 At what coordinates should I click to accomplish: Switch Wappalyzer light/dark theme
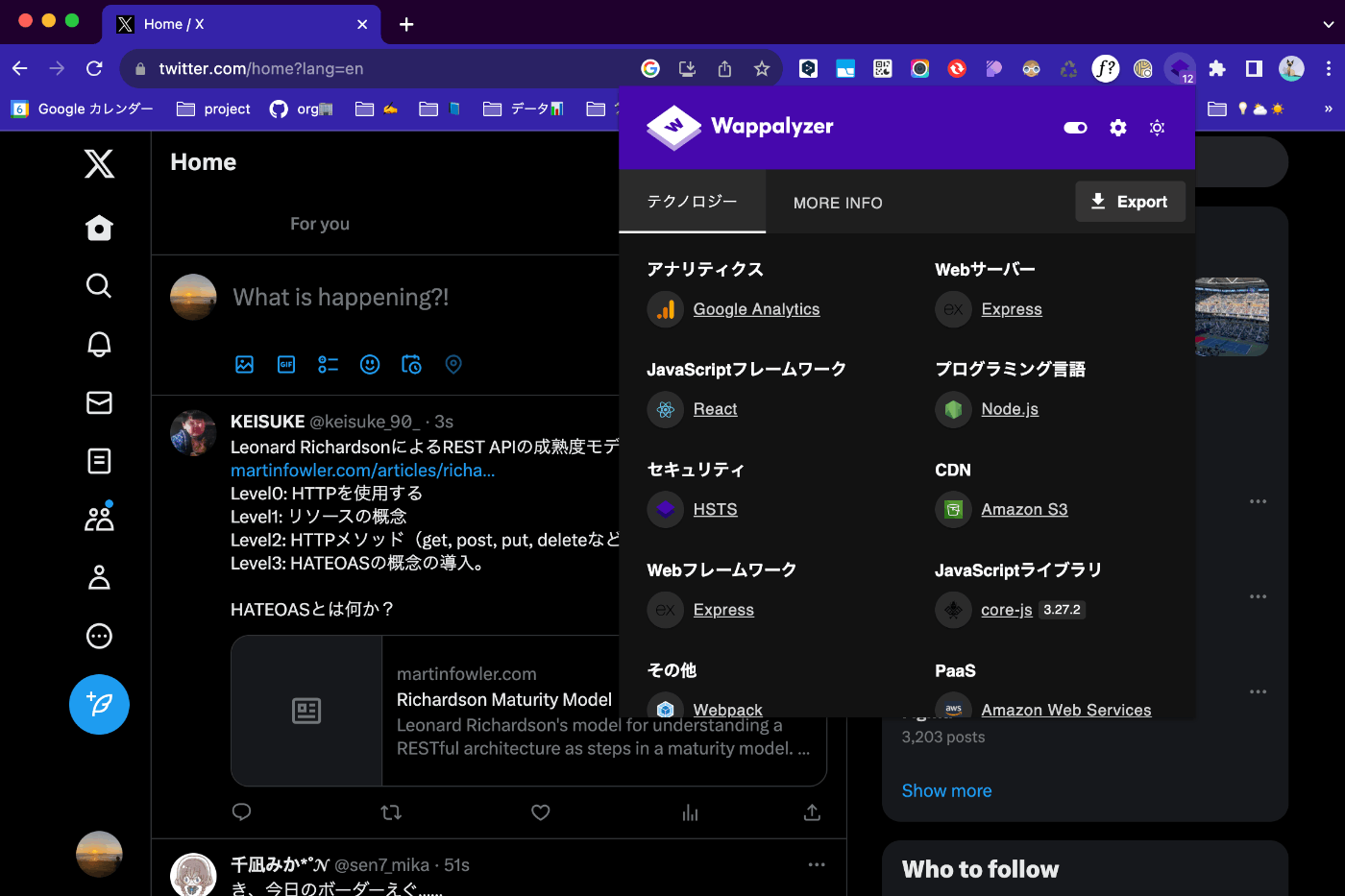click(x=1157, y=128)
